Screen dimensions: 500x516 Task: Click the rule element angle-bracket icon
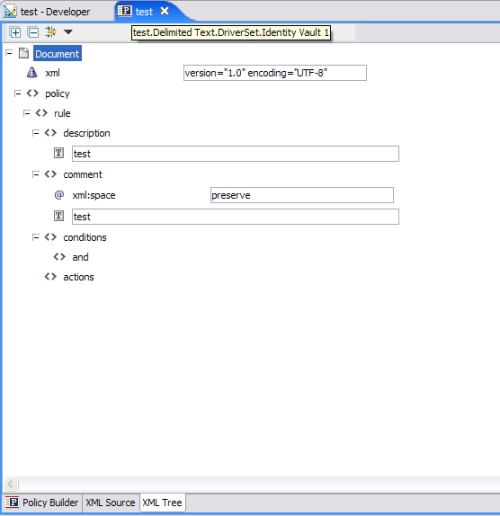point(42,113)
